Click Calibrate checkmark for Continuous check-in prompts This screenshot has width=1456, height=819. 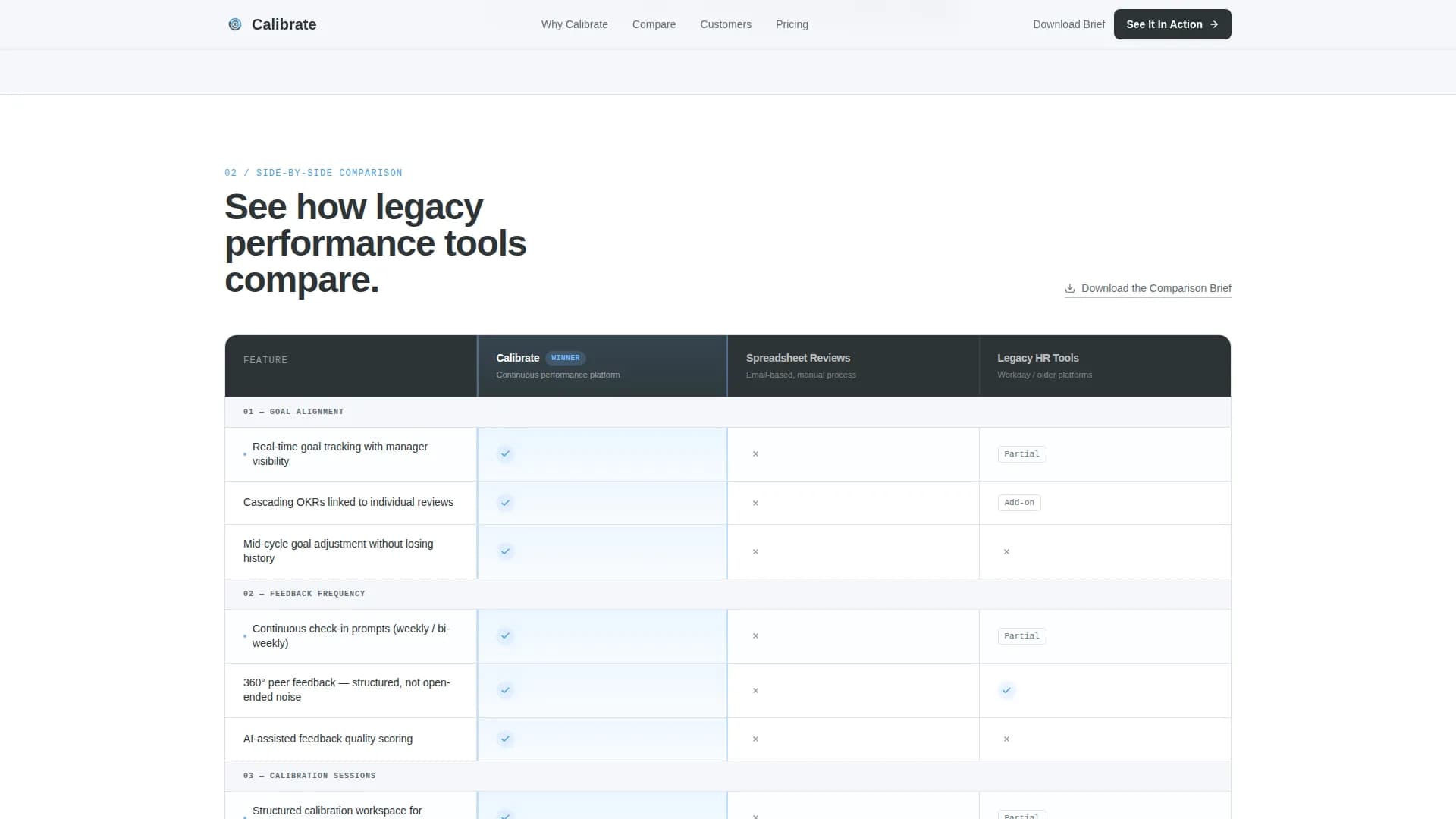[x=505, y=636]
